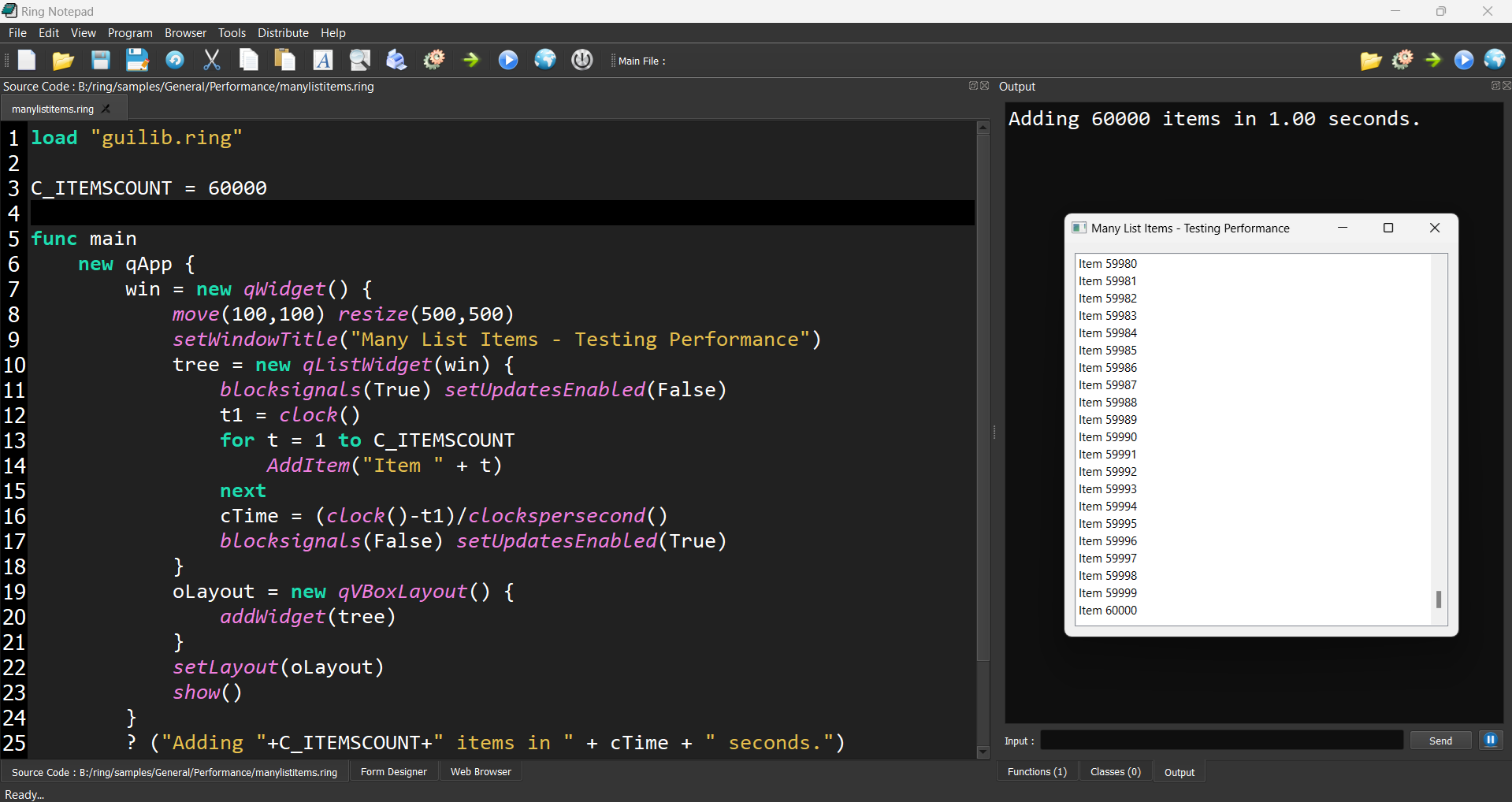Screen dimensions: 1512x802
Task: Click the Paste clipboard icon
Action: point(285,60)
